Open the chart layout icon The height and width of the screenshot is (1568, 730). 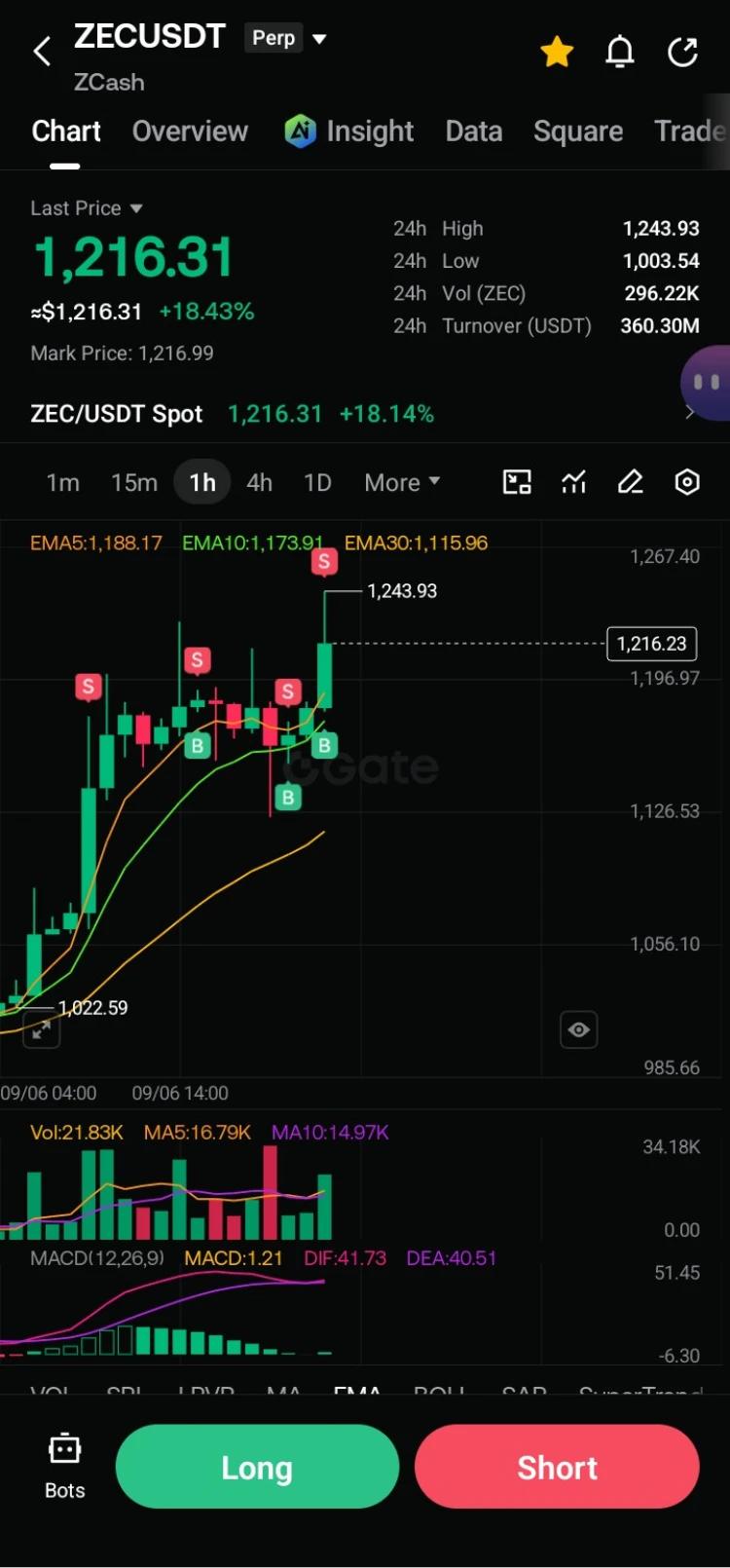[517, 482]
